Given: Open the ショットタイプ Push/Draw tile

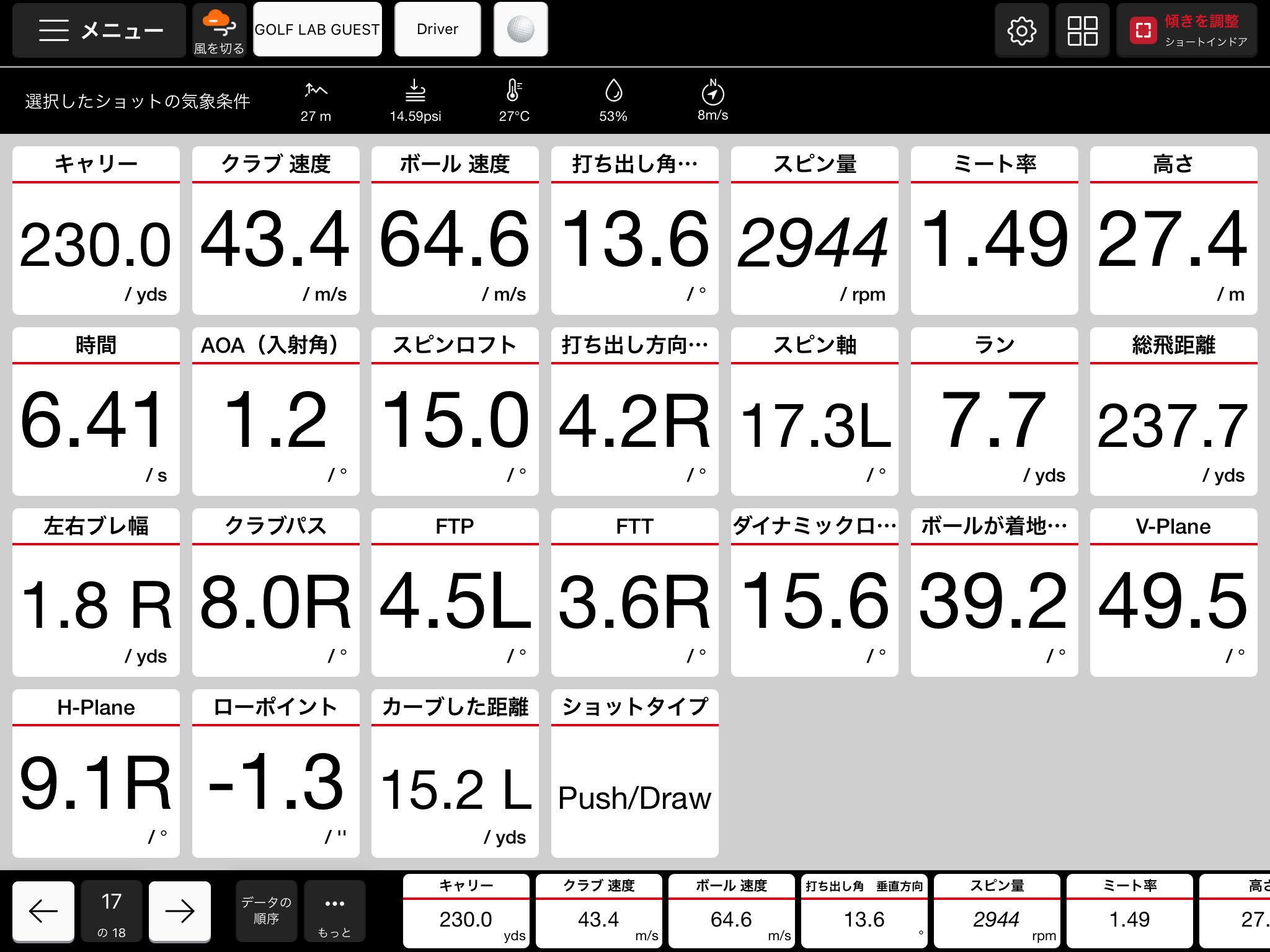Looking at the screenshot, I should click(634, 773).
